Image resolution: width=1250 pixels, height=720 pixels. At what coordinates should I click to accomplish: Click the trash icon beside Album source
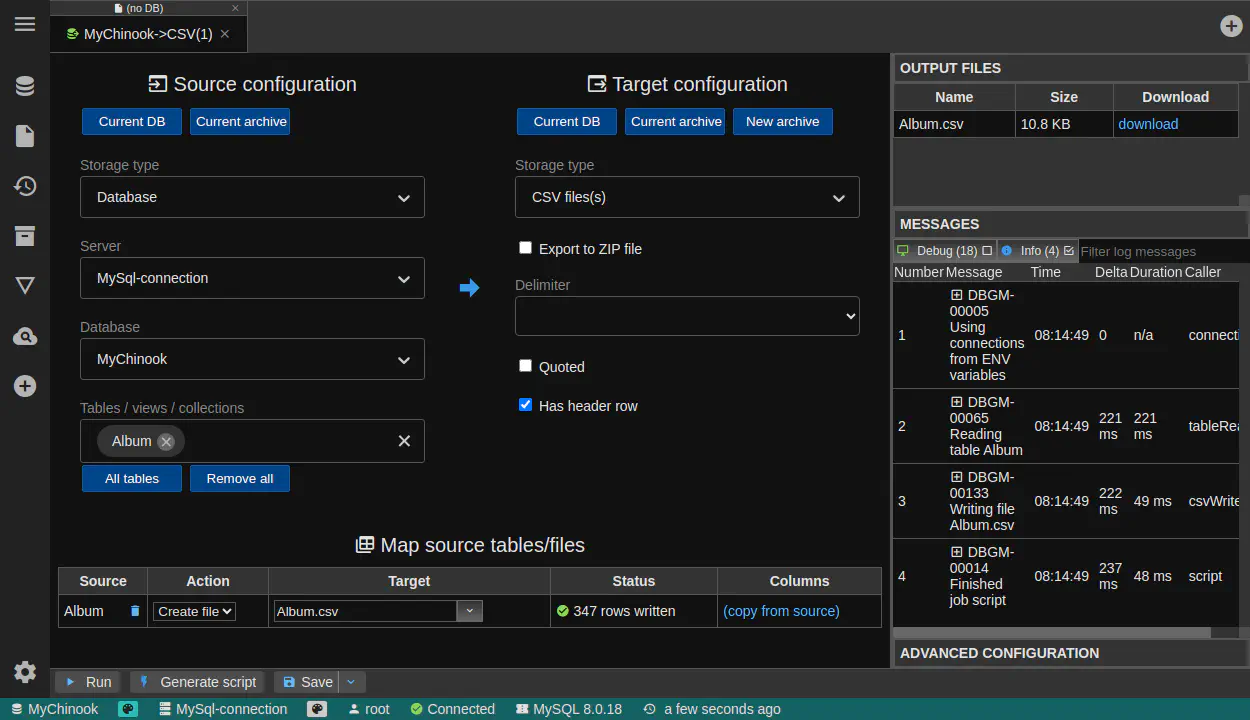pos(135,611)
